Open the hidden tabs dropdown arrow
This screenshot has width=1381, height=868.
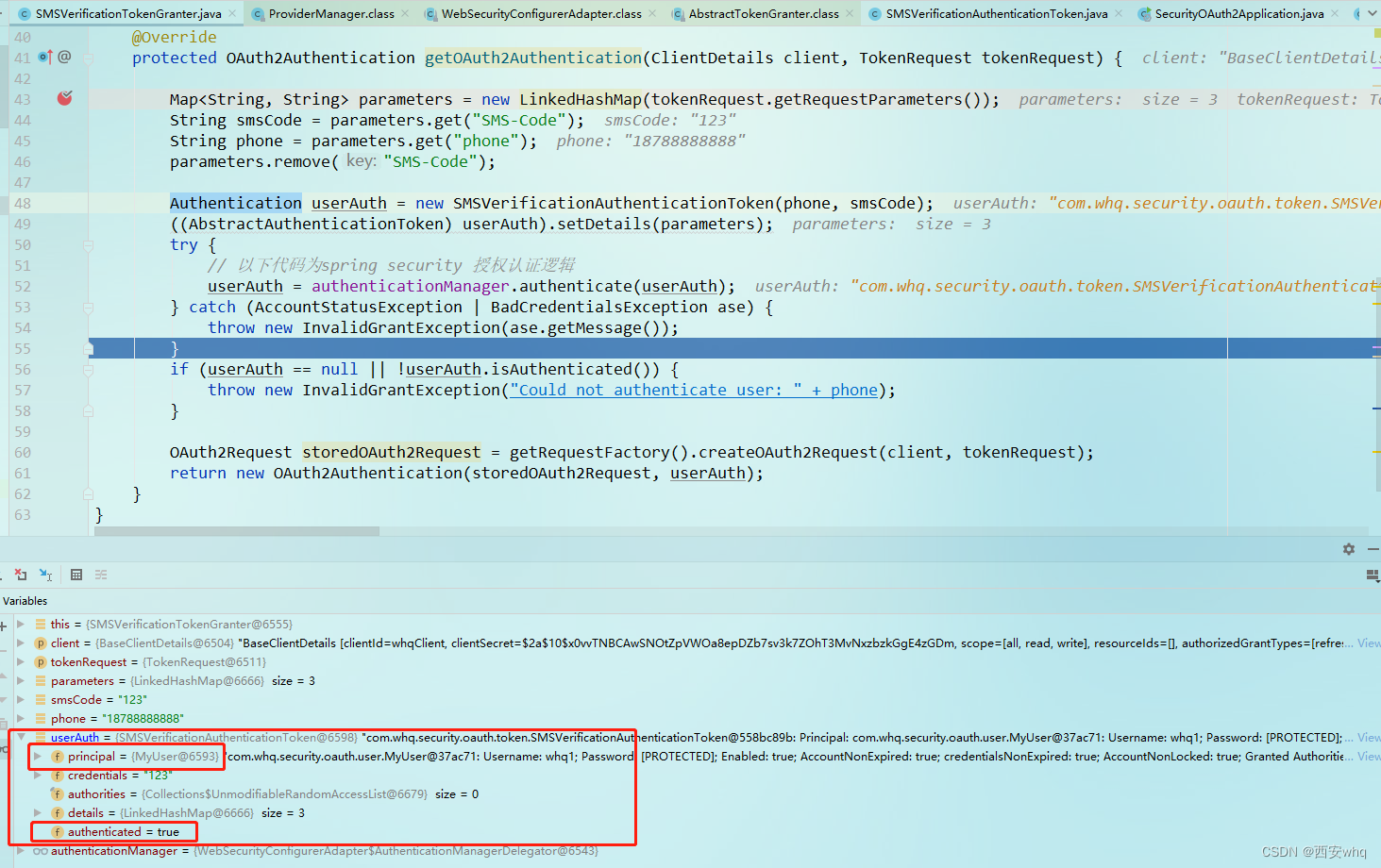(x=1373, y=14)
